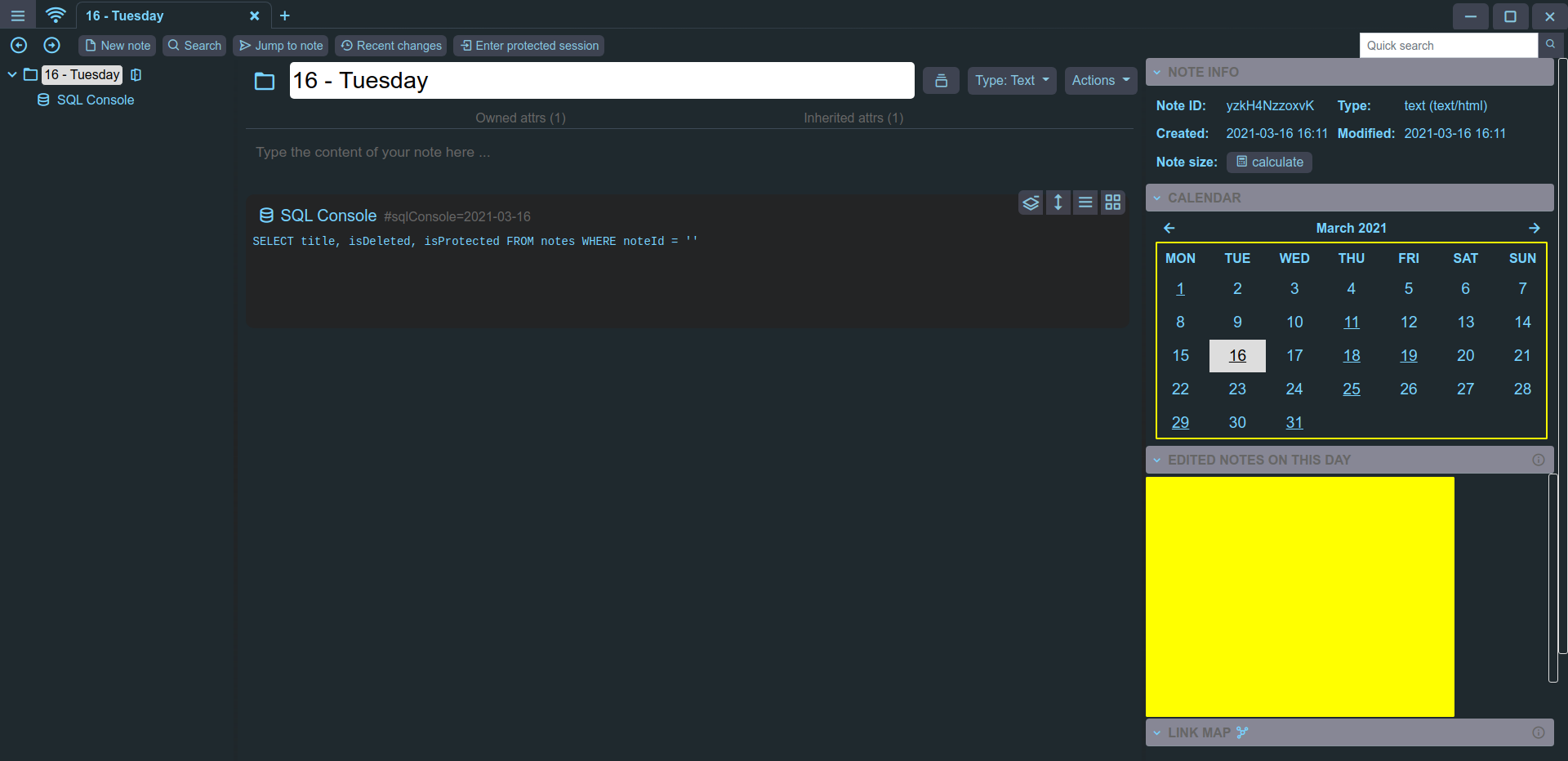The width and height of the screenshot is (1568, 761).
Task: Collapse the CALENDAR panel
Action: tap(1156, 198)
